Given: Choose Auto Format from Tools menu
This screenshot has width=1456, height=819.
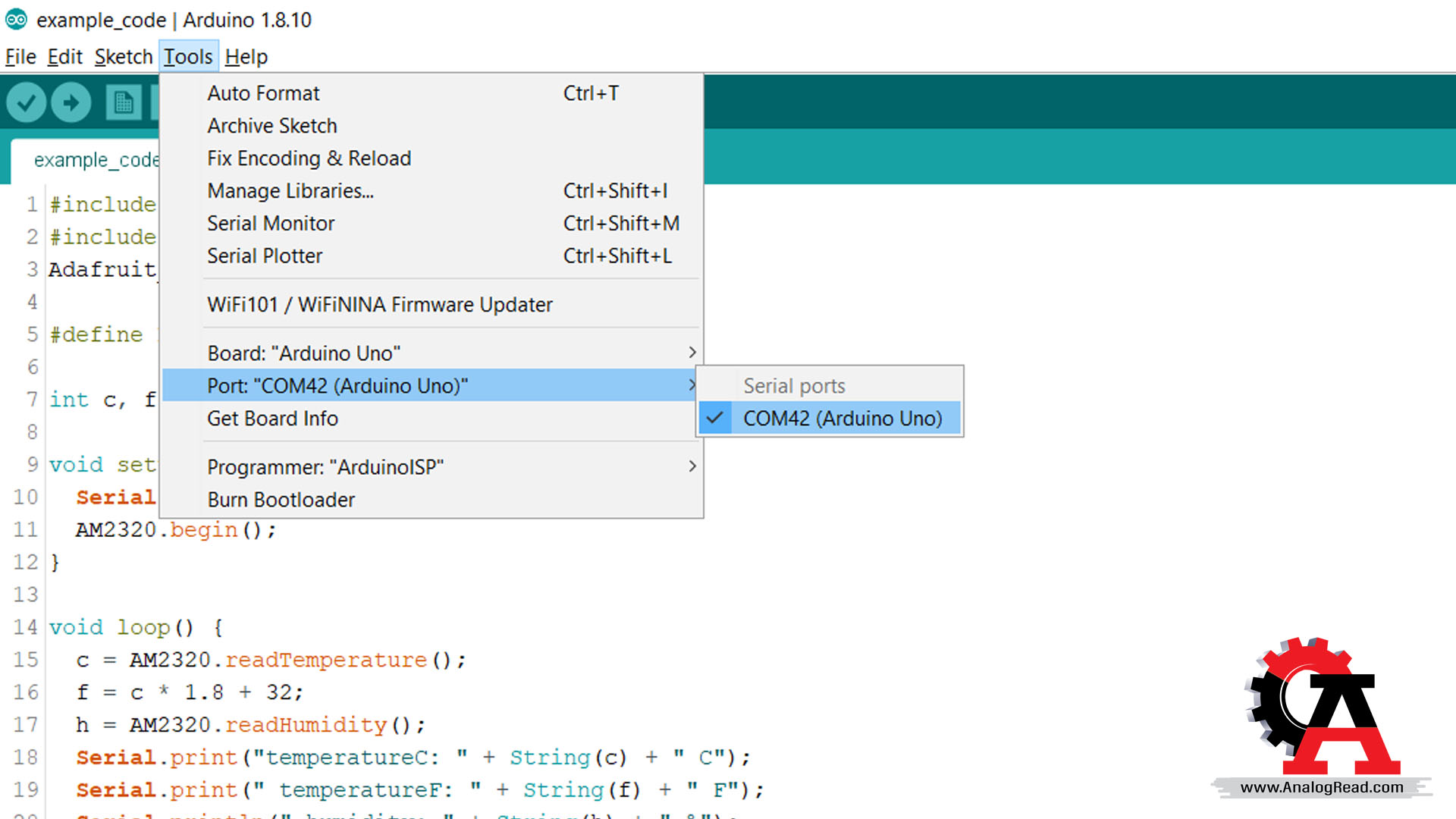Looking at the screenshot, I should [x=432, y=93].
